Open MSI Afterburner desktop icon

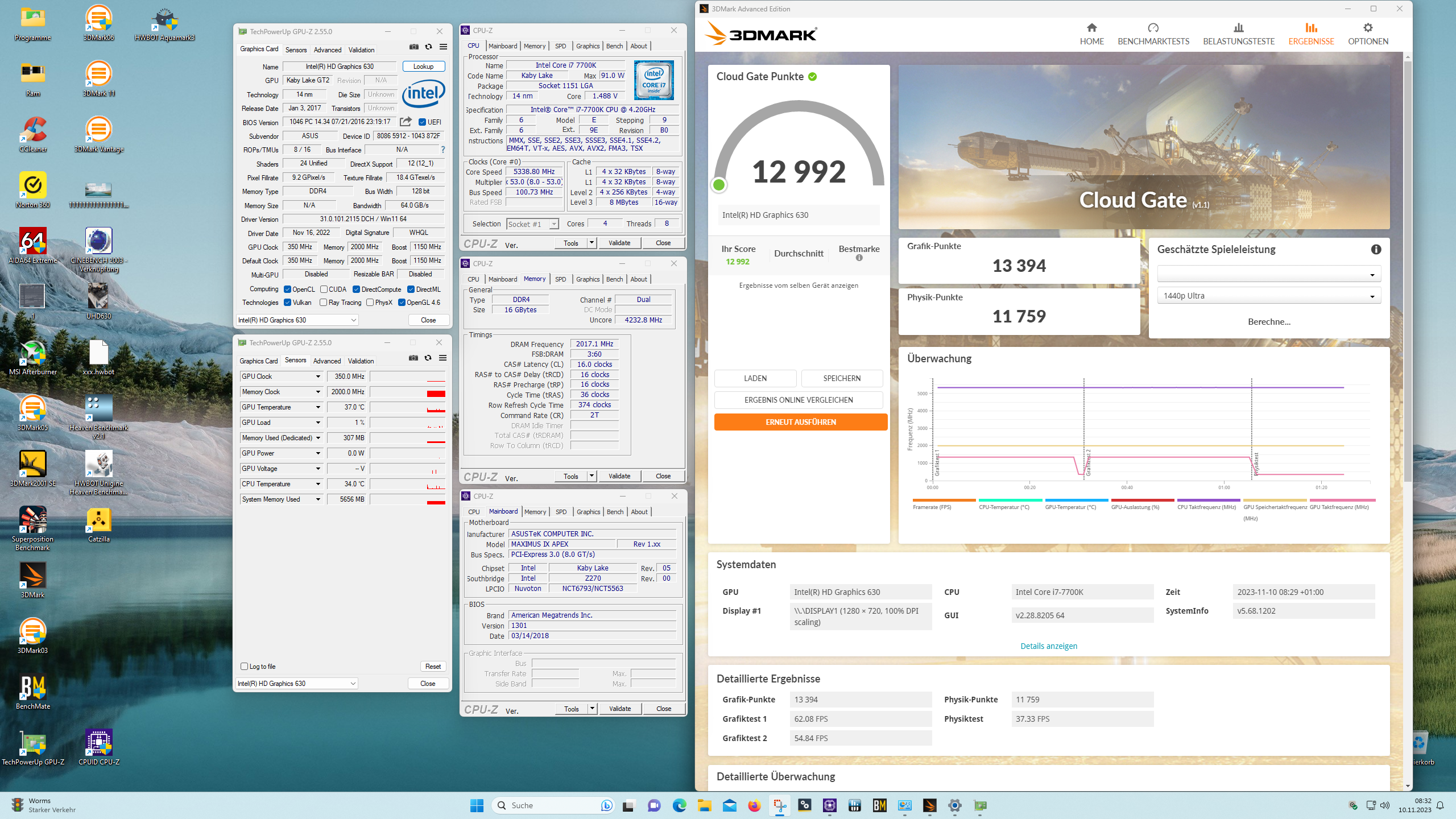tap(33, 358)
